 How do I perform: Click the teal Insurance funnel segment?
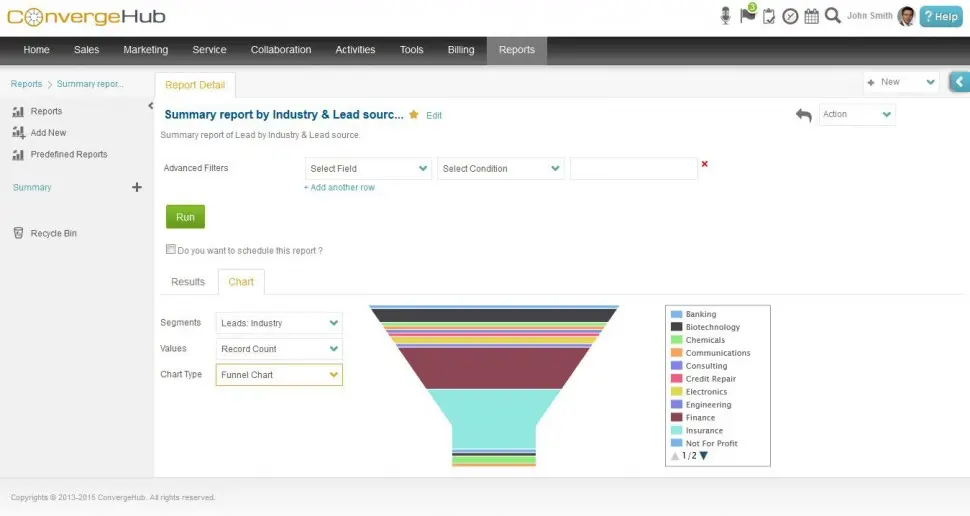(494, 418)
